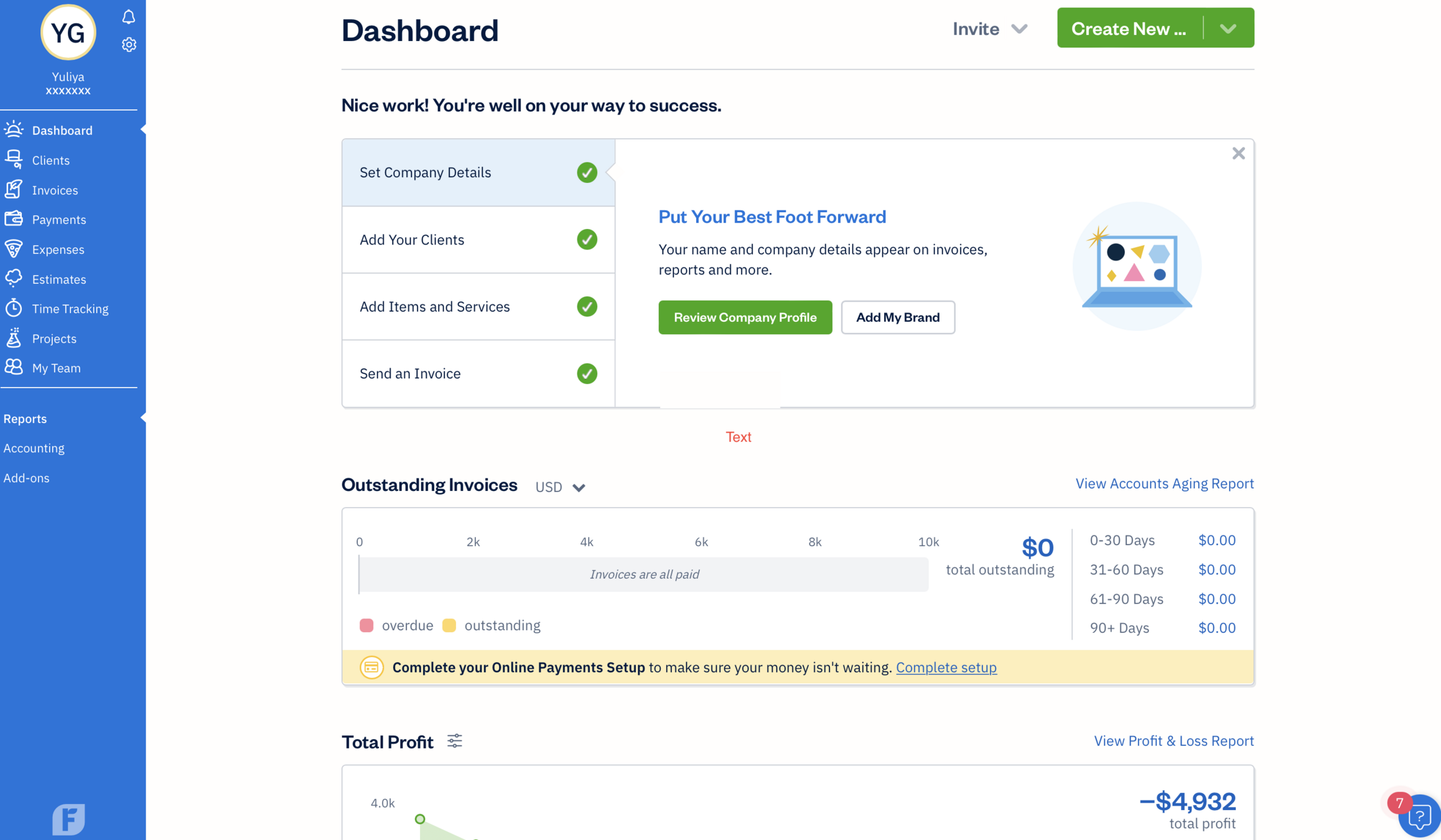Image resolution: width=1441 pixels, height=840 pixels.
Task: Click Add Items and Services checkmark
Action: click(x=586, y=307)
